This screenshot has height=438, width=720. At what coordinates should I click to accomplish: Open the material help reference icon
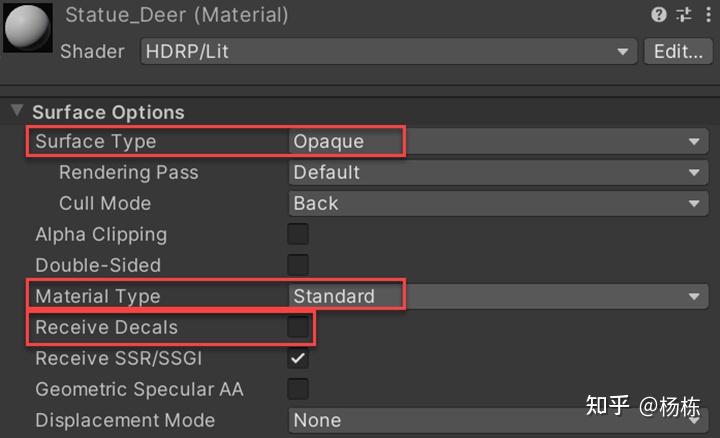659,15
